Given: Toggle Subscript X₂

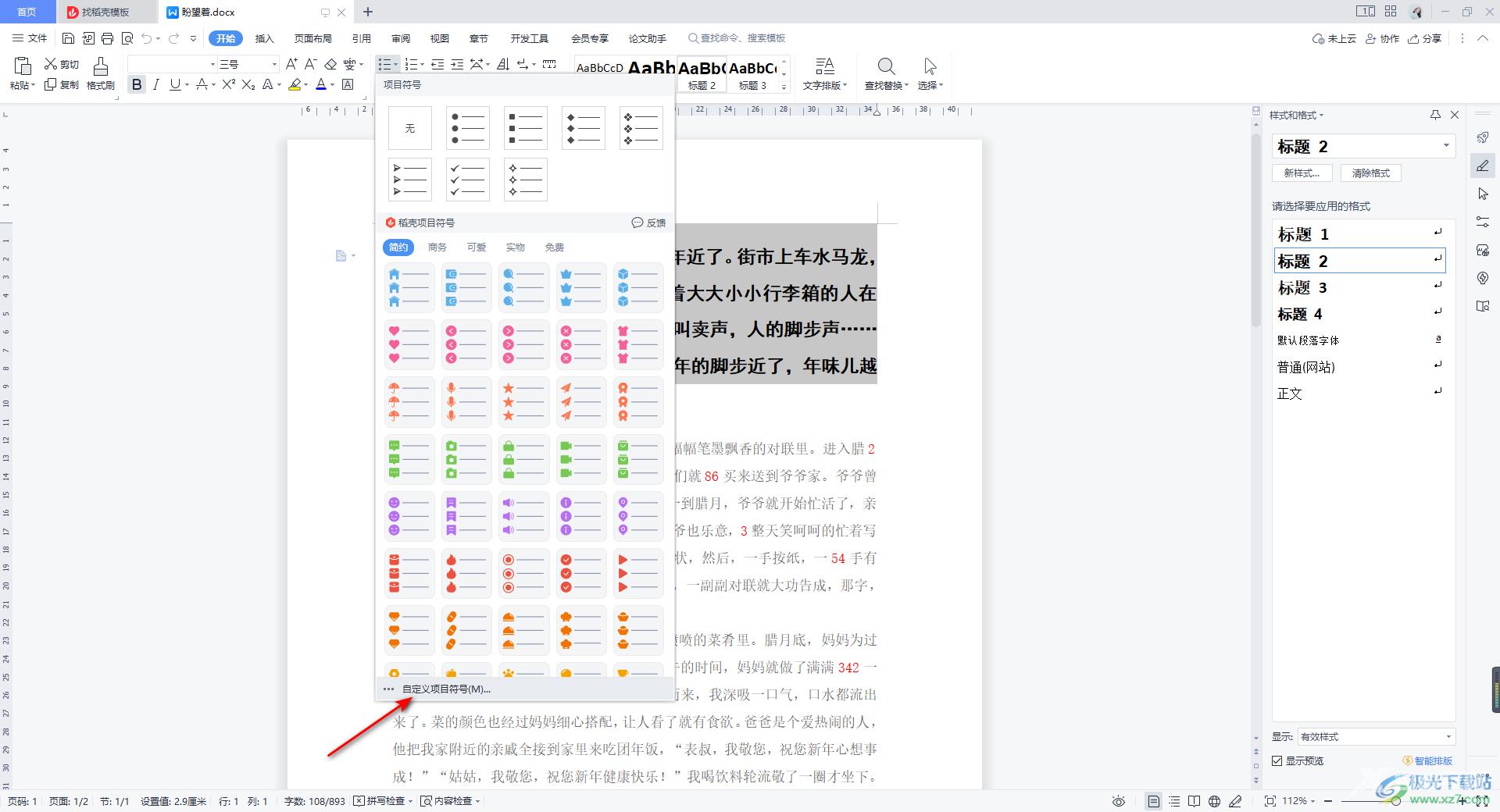Looking at the screenshot, I should pos(248,84).
